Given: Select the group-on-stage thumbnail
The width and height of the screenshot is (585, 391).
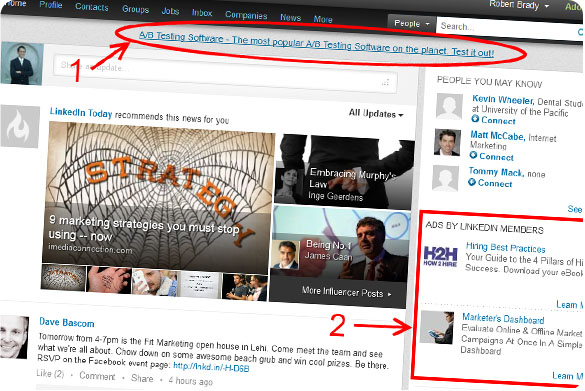Looking at the screenshot, I should [245, 287].
